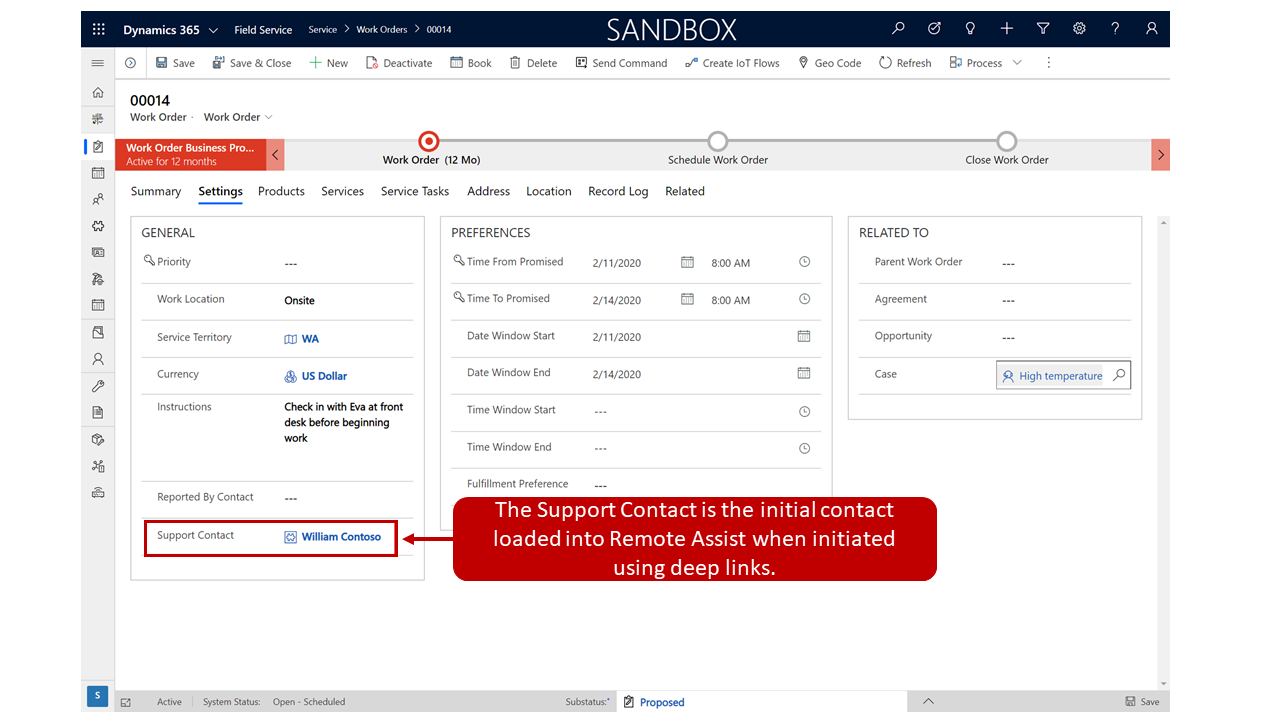
Task: Click the plus quick create icon
Action: point(1007,29)
